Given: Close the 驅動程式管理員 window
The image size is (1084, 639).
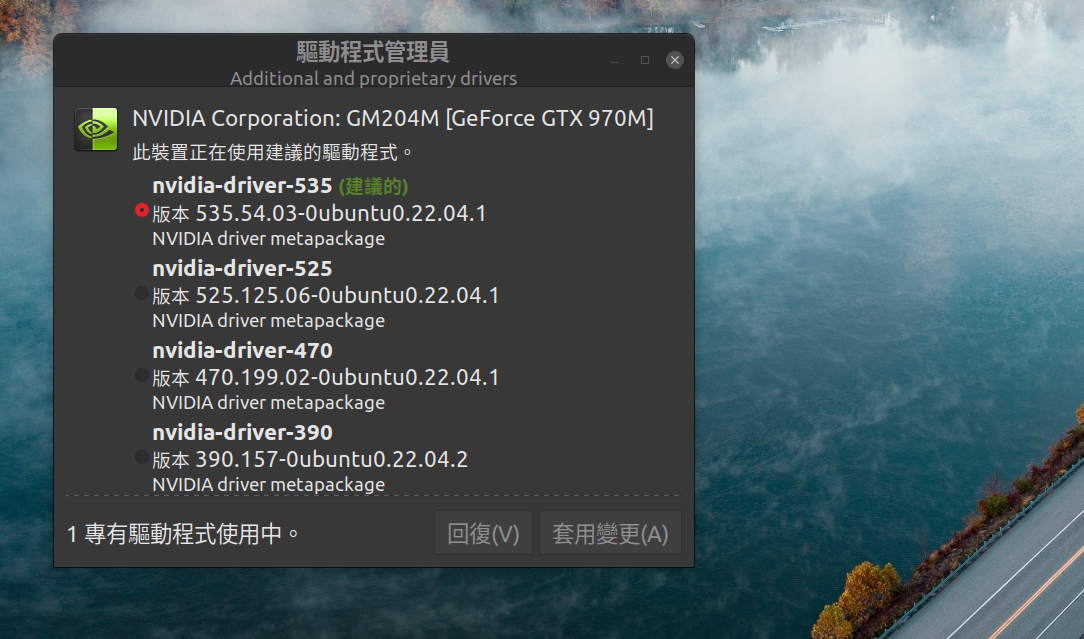Looking at the screenshot, I should (675, 60).
